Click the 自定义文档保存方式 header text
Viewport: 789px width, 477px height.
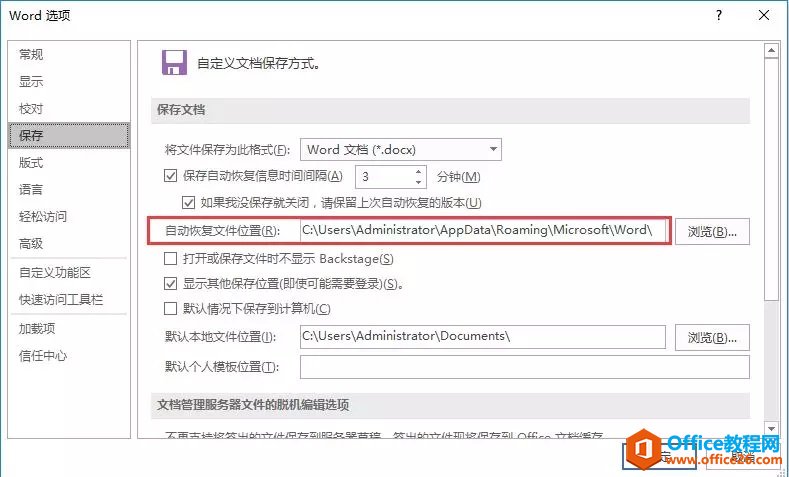[x=259, y=63]
